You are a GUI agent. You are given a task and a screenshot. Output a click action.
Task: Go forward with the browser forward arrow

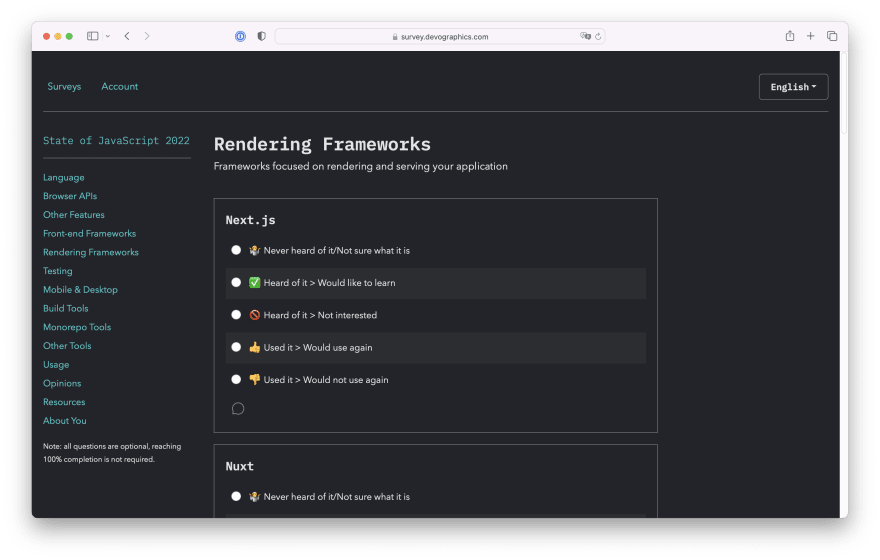point(147,36)
